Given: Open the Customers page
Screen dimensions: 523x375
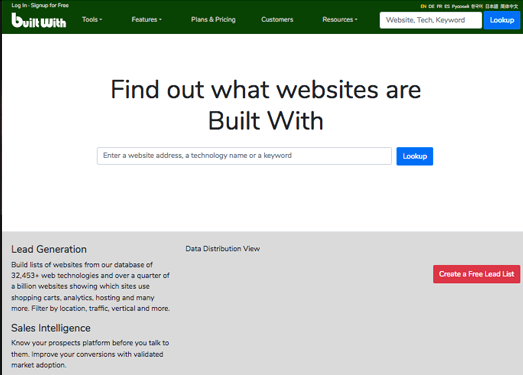Looking at the screenshot, I should [x=277, y=19].
